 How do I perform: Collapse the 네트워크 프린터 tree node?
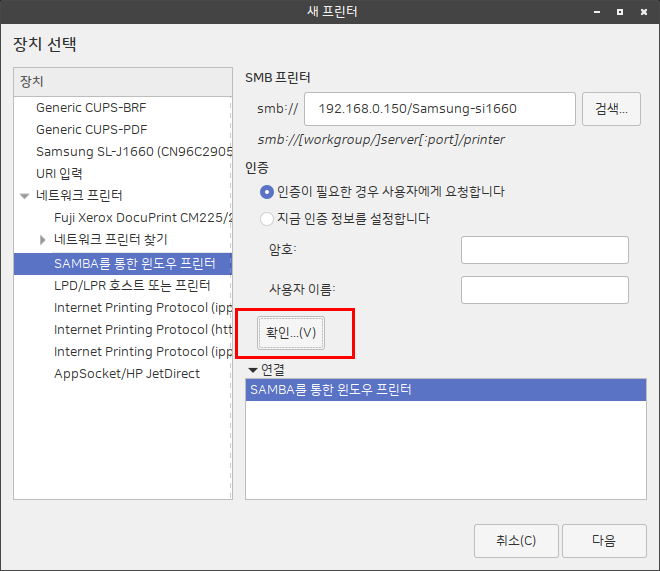(x=25, y=195)
